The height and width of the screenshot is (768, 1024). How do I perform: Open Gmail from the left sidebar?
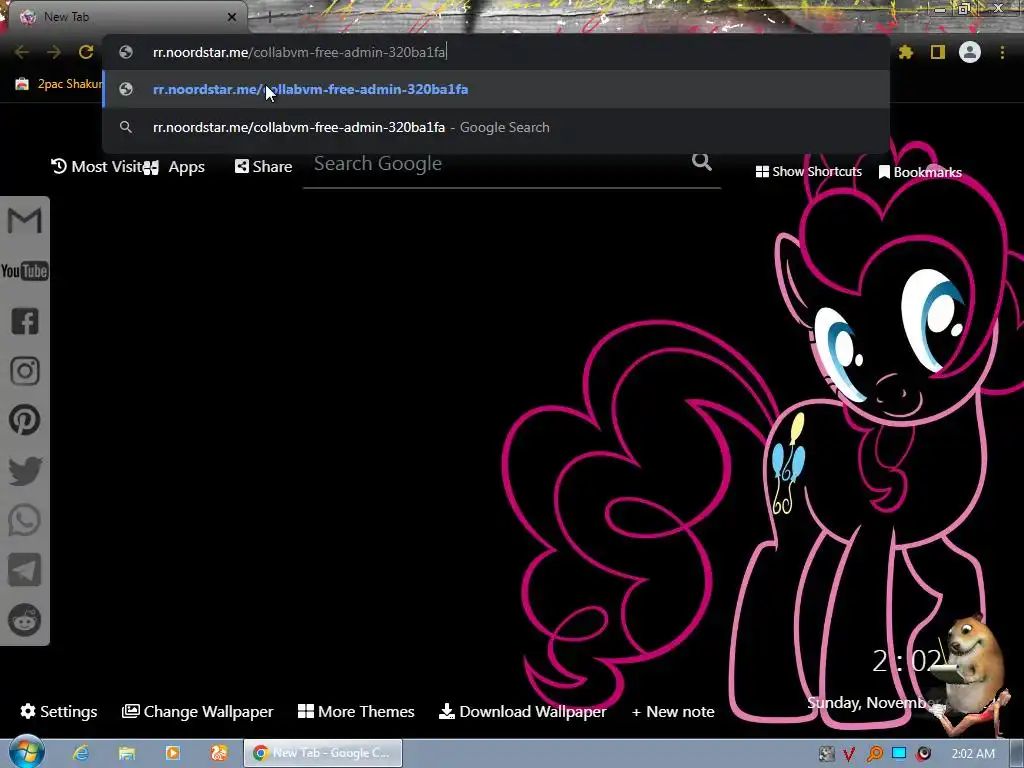(x=25, y=220)
